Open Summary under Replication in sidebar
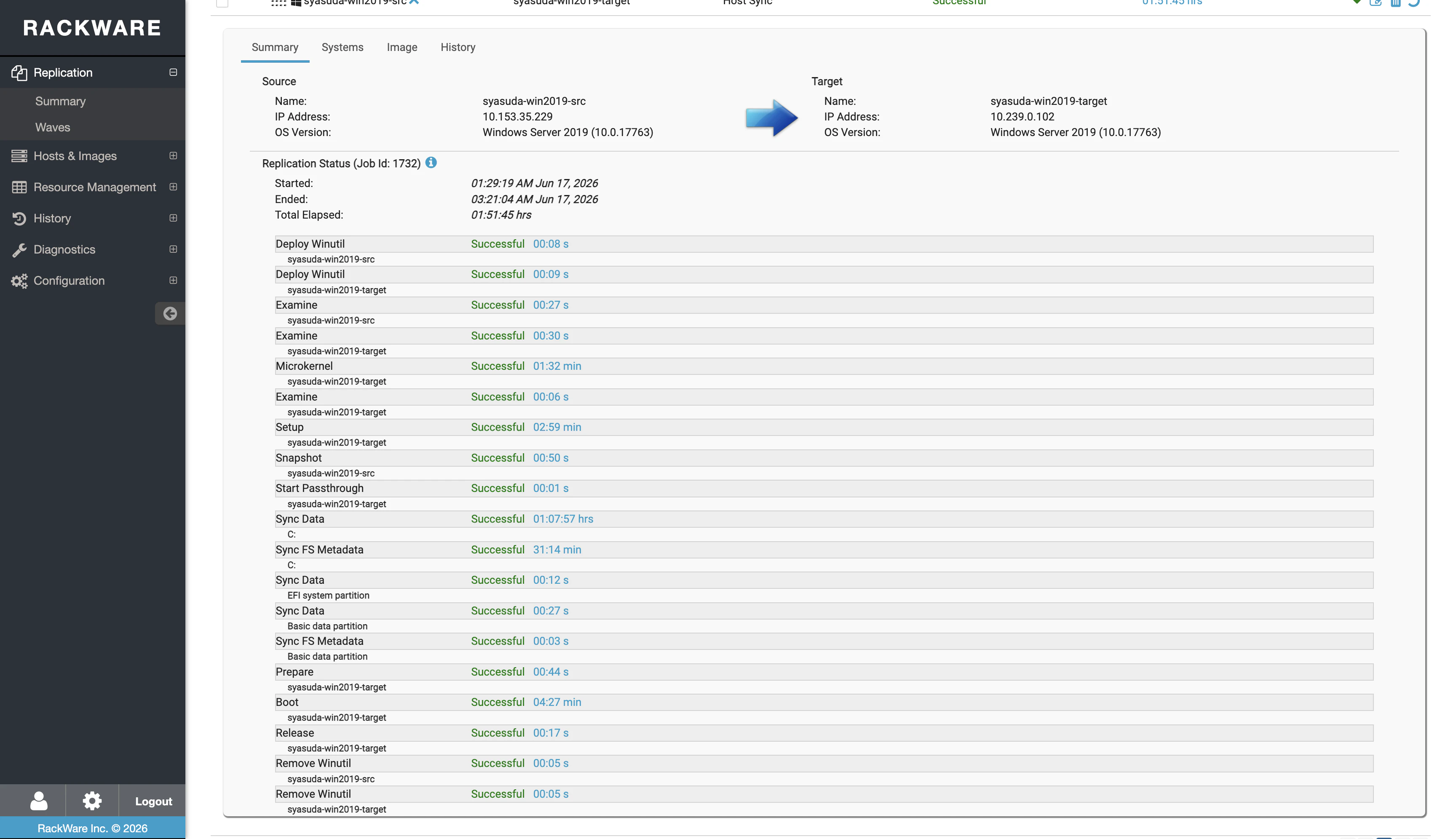Viewport: 1456px width, 839px height. (61, 102)
